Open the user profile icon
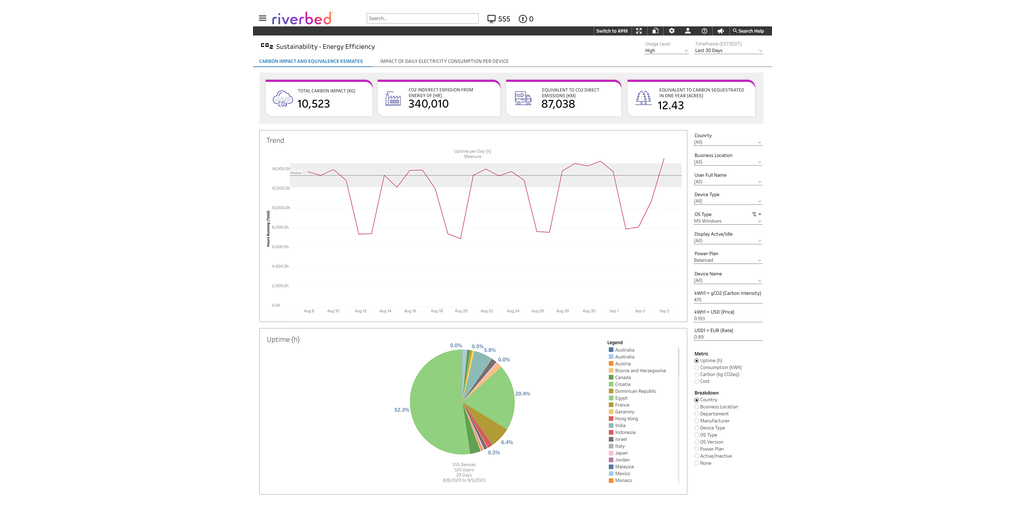This screenshot has height=512, width=1024. 688,31
